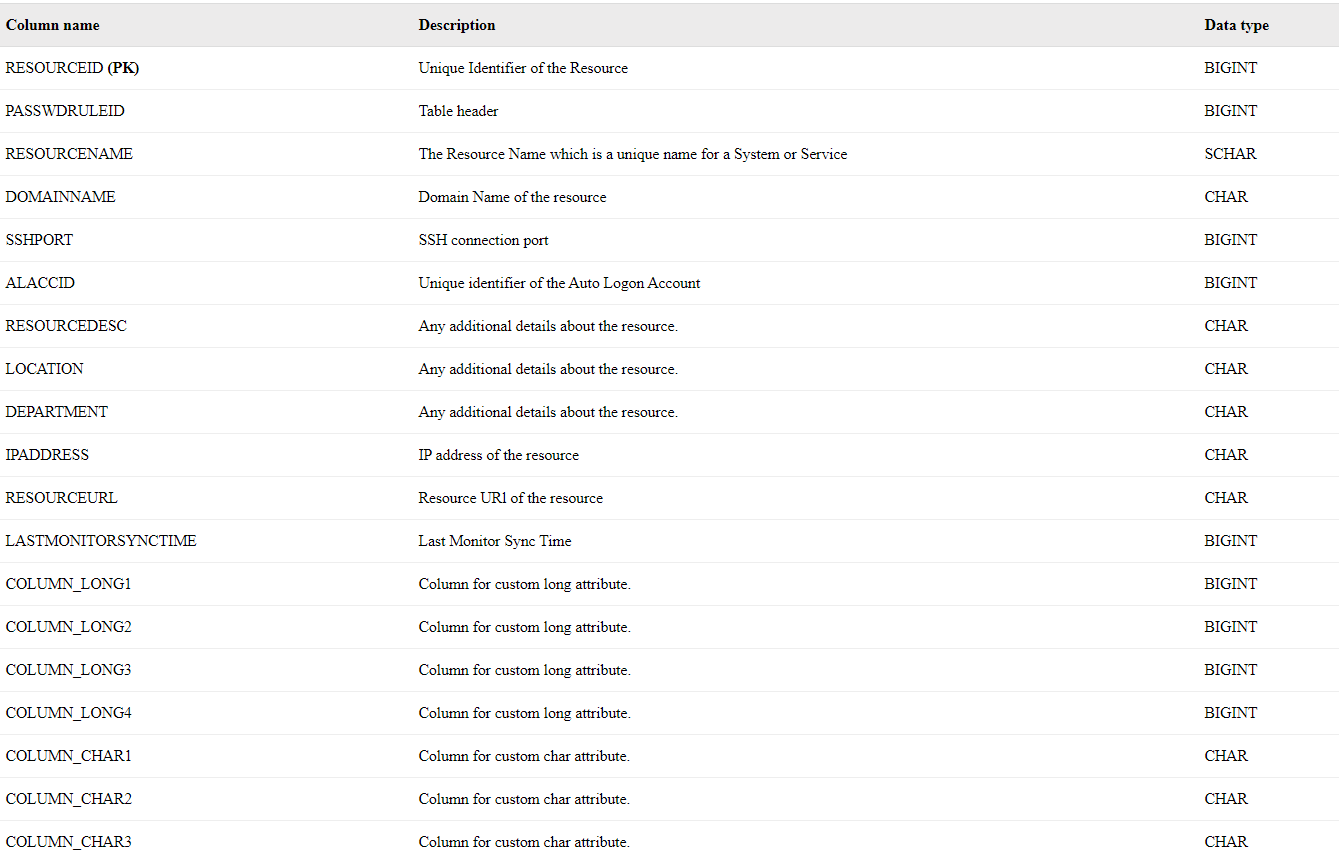Select the RESOURCEDESC cell
Image resolution: width=1339 pixels, height=861 pixels.
point(66,326)
